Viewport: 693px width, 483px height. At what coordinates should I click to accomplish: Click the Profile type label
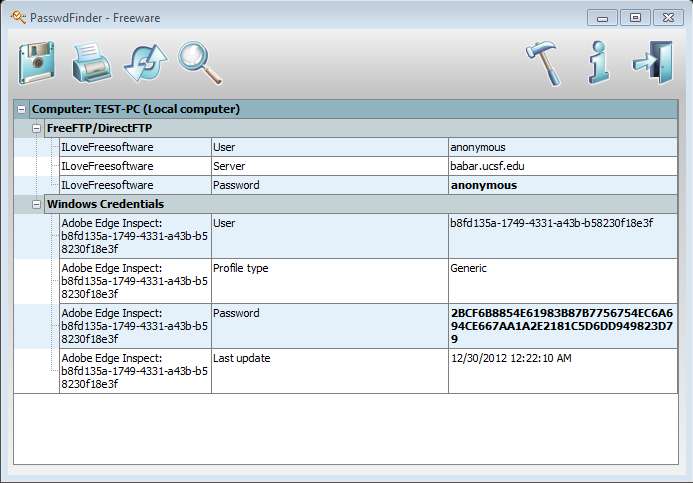(x=240, y=268)
